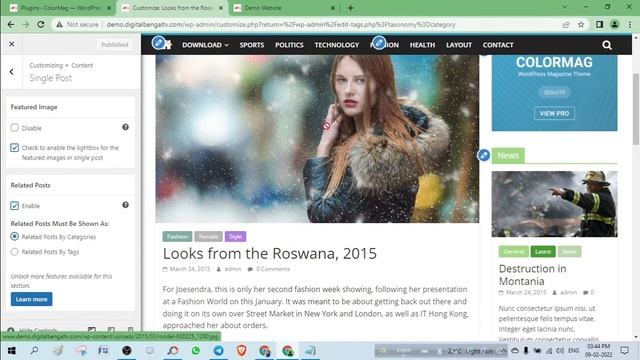Click the edit pencil shortcut over the Fashion menu
Screen dimensions: 640x360
379,42
